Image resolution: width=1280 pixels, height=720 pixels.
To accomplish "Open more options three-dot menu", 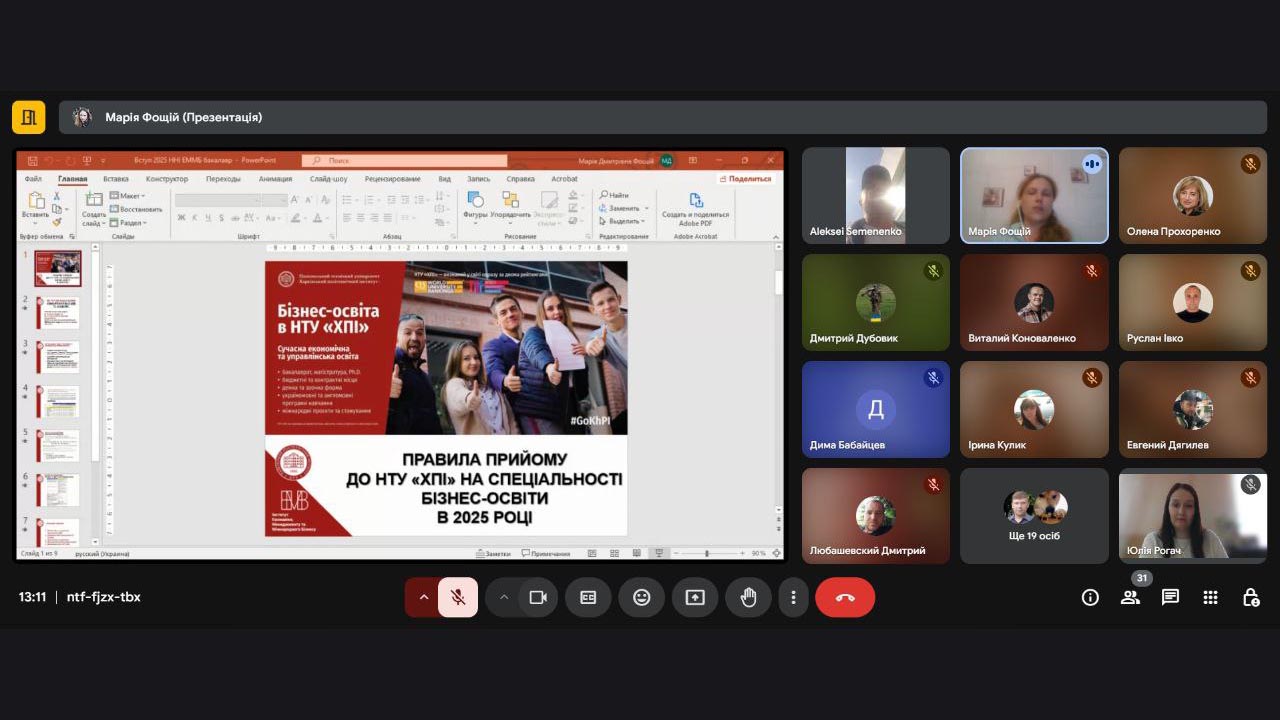I will point(793,597).
